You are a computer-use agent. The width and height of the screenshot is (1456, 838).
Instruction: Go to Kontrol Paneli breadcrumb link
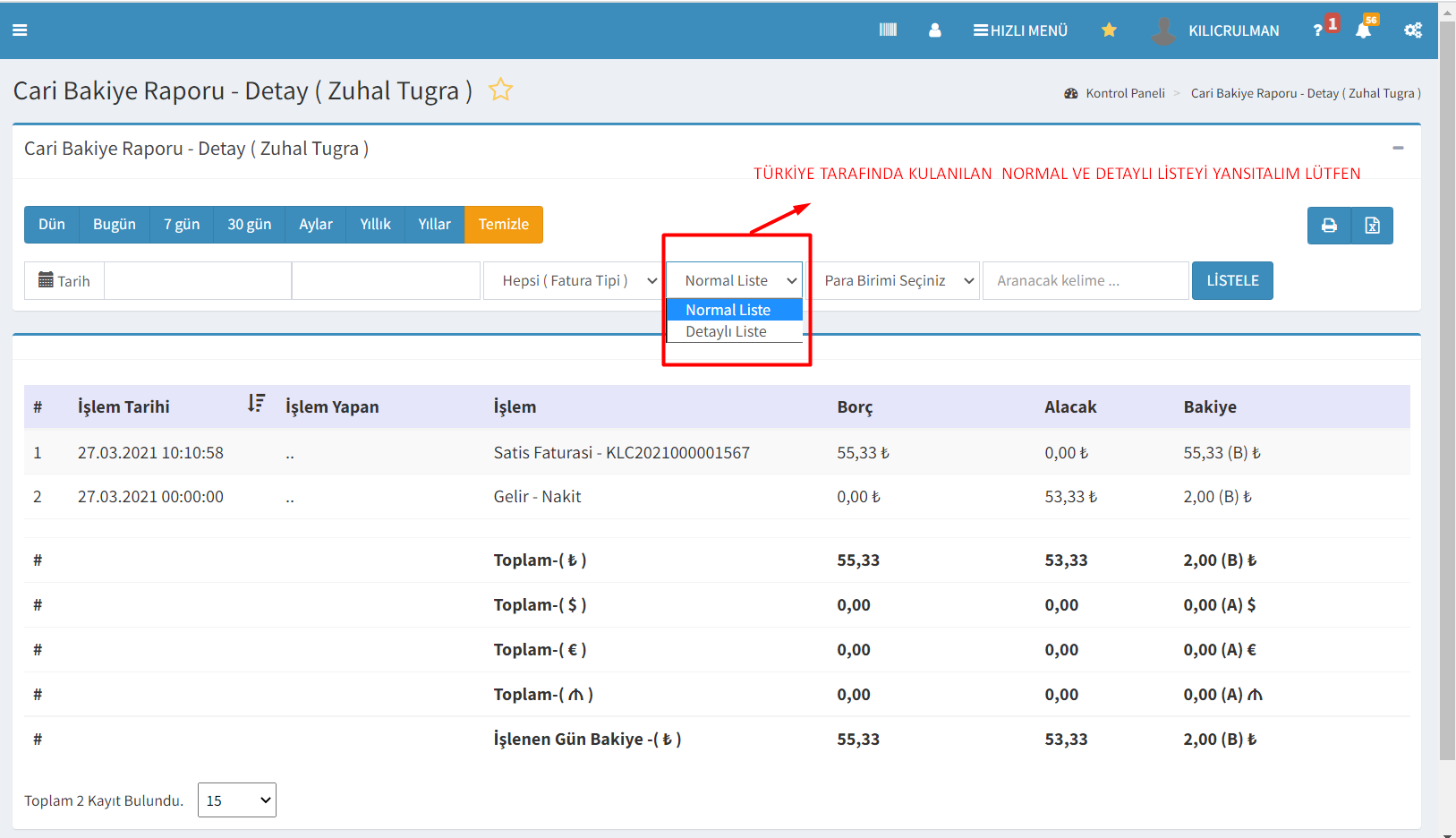click(x=1125, y=93)
